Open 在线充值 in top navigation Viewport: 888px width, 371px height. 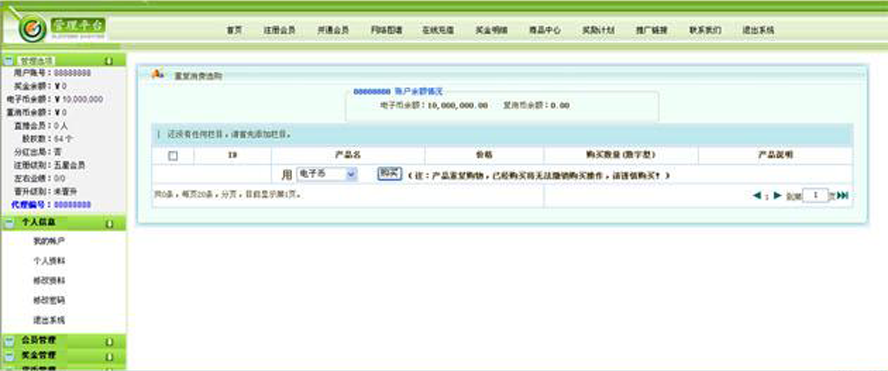click(438, 30)
